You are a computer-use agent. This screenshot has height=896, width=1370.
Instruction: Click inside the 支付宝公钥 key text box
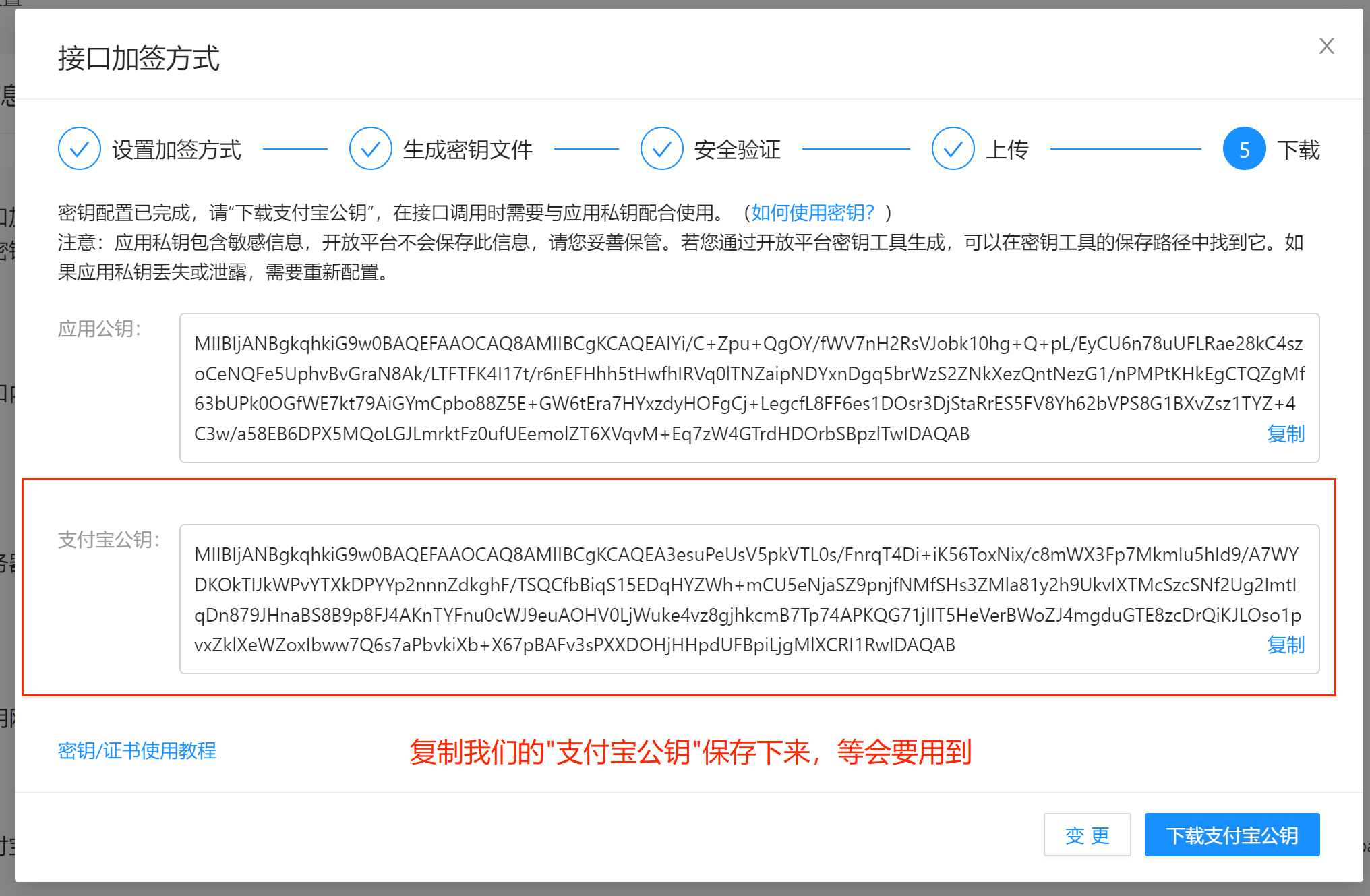pyautogui.click(x=749, y=599)
